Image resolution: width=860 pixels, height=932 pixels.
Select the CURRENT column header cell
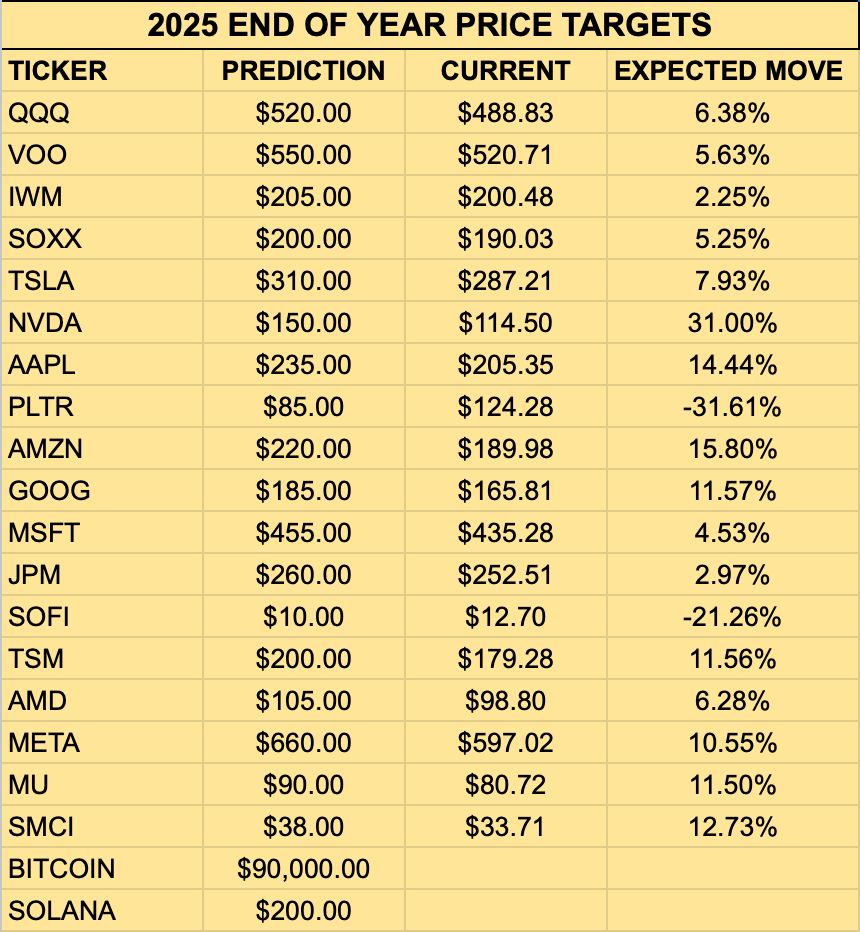pyautogui.click(x=506, y=71)
